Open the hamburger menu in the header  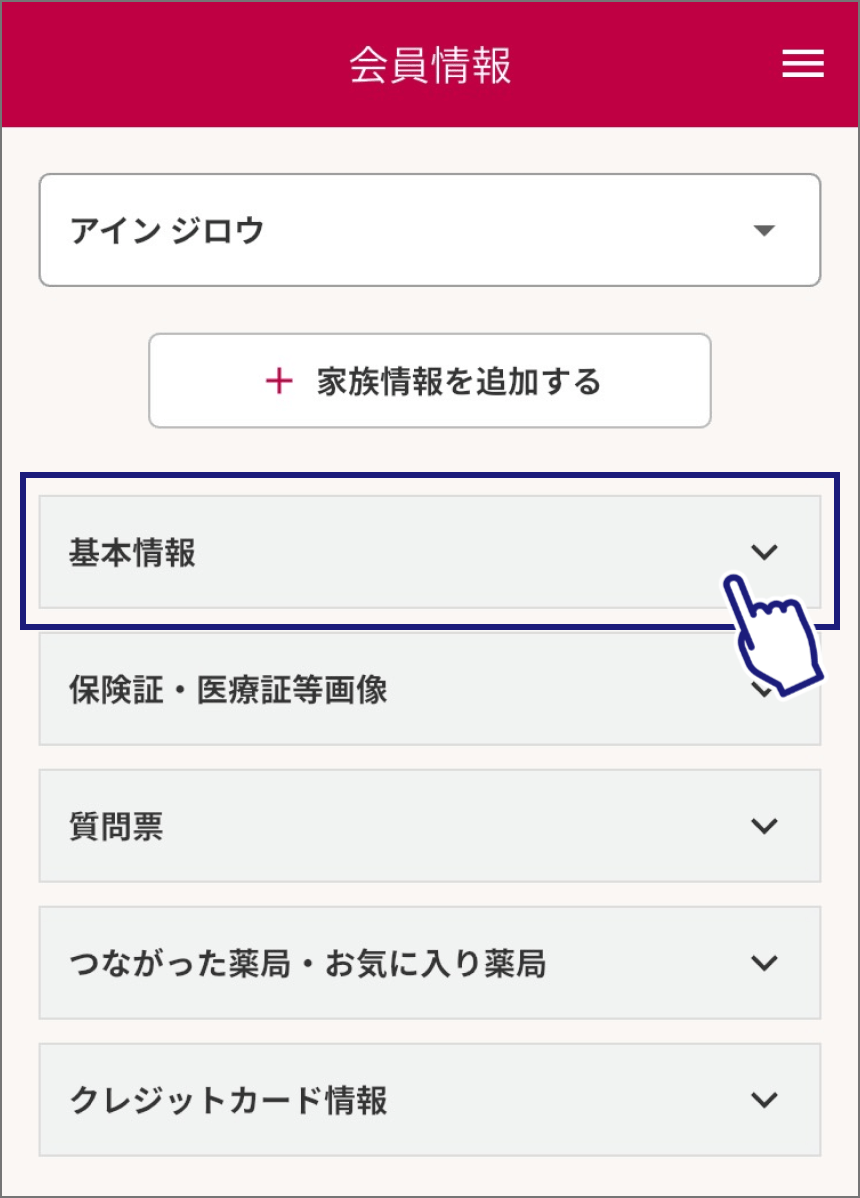803,65
